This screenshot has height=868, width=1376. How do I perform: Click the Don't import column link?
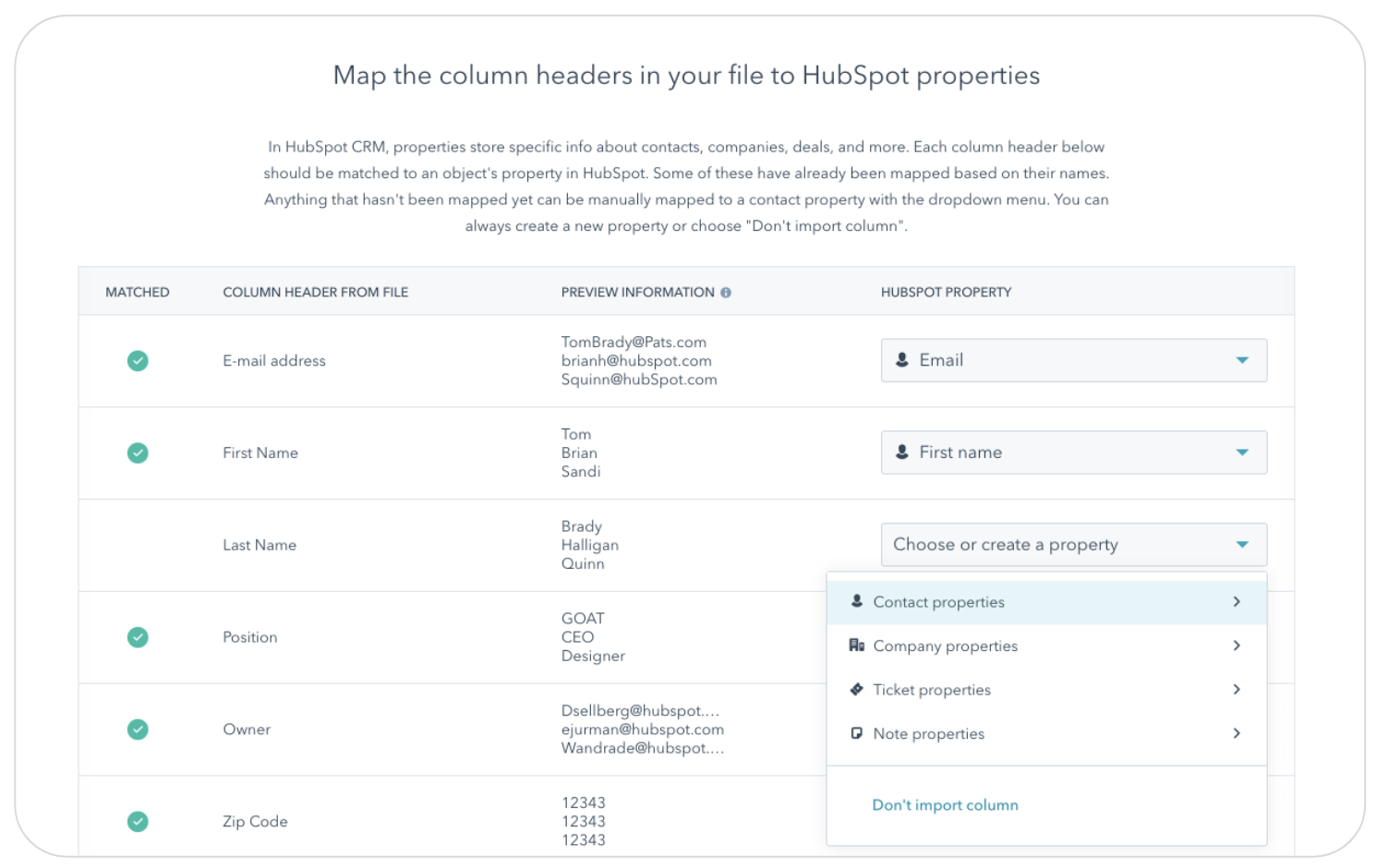(945, 805)
